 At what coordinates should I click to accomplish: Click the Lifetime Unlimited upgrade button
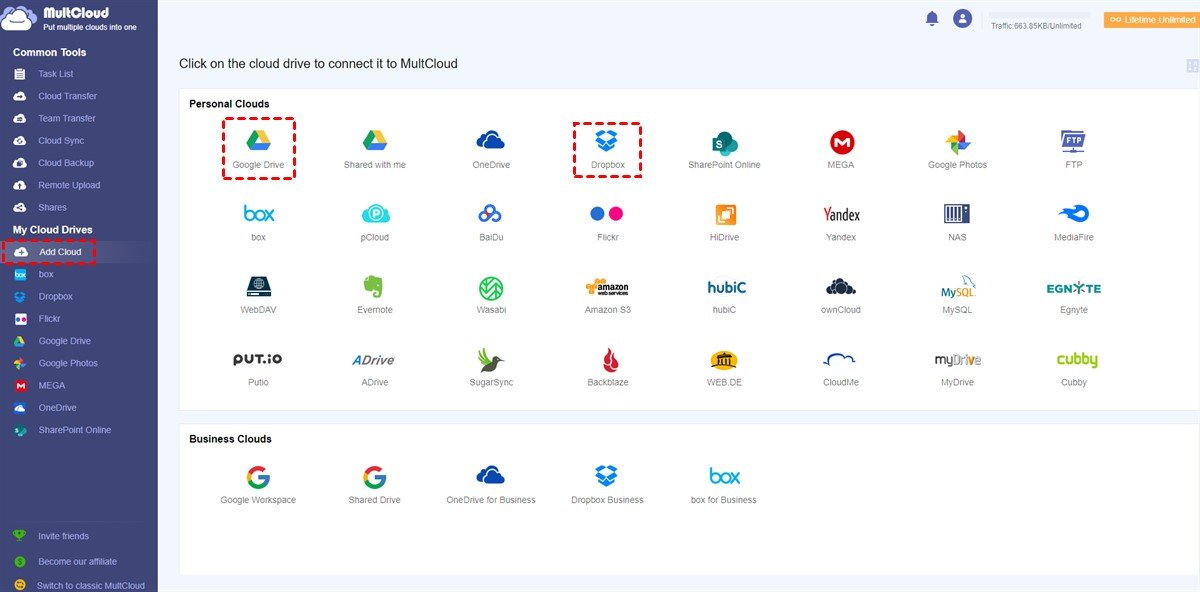(x=1151, y=19)
